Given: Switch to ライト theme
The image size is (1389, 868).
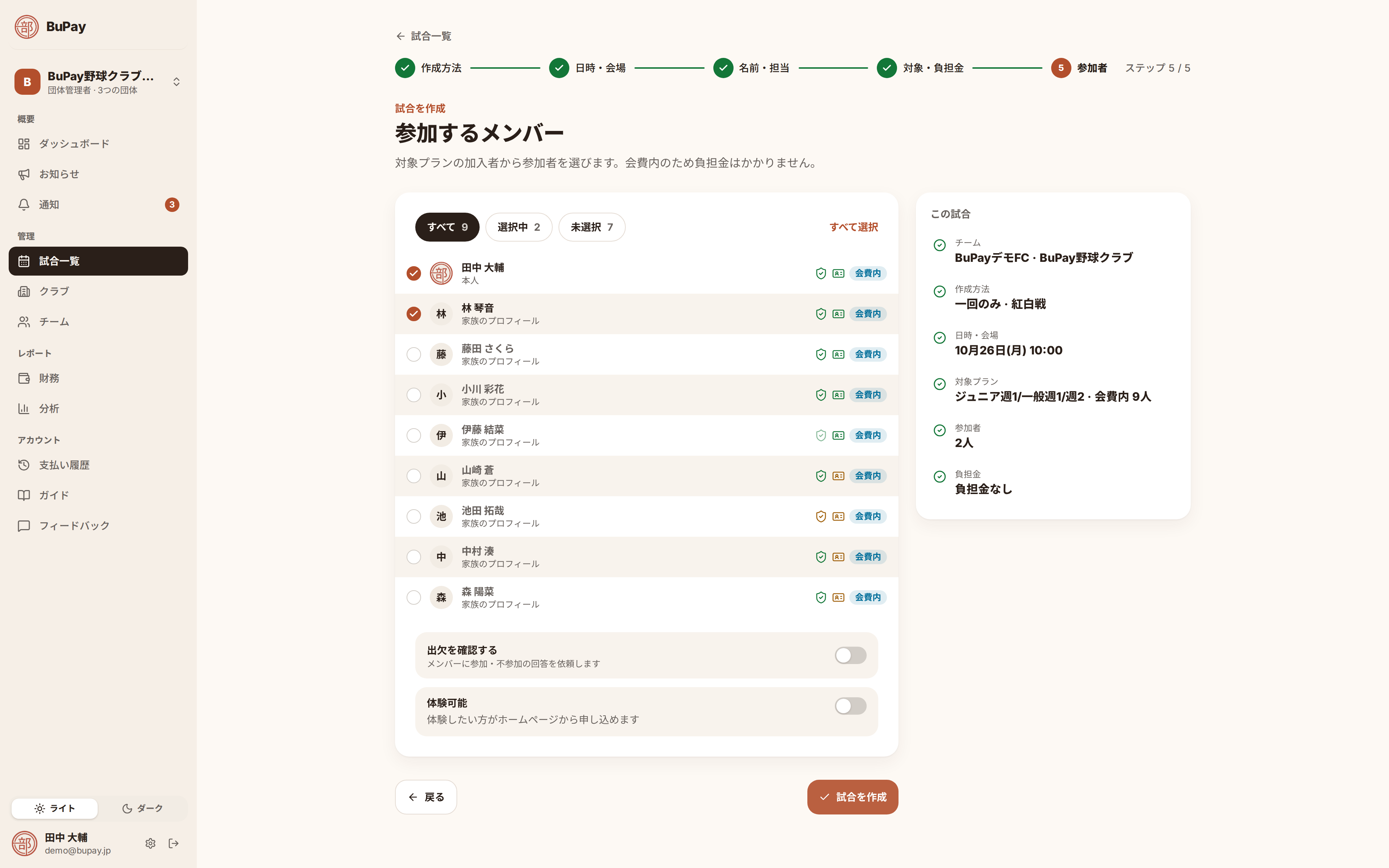Looking at the screenshot, I should (55, 808).
